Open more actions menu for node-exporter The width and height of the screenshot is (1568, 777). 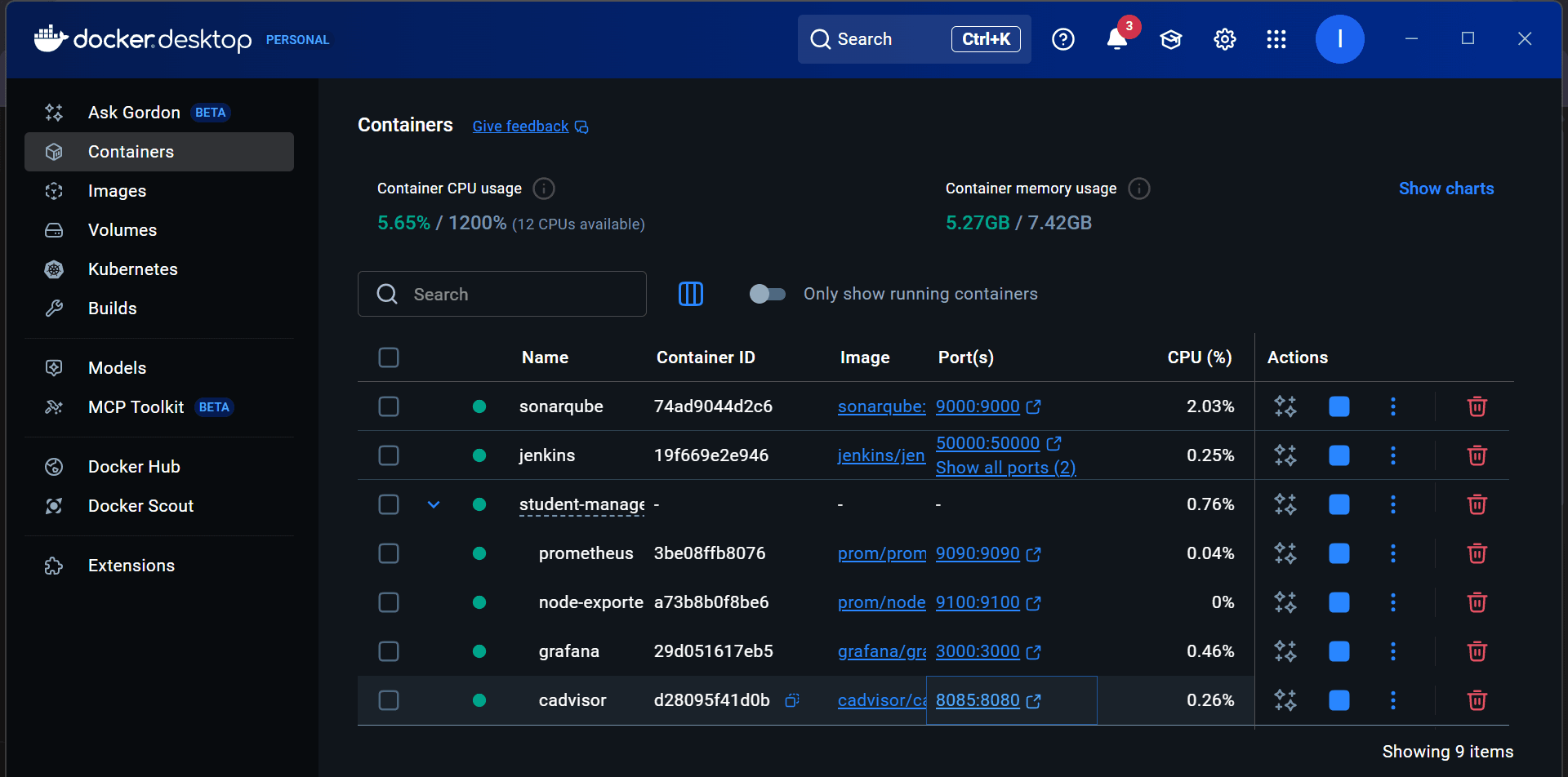point(1393,602)
